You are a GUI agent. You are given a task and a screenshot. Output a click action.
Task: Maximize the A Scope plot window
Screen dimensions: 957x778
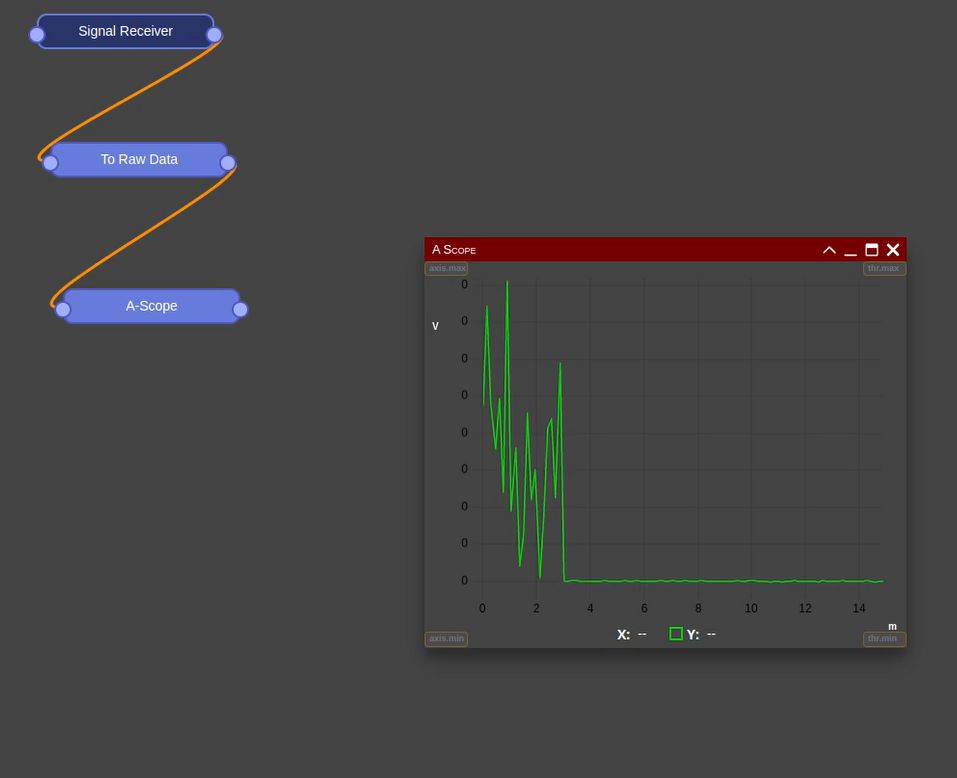(871, 250)
